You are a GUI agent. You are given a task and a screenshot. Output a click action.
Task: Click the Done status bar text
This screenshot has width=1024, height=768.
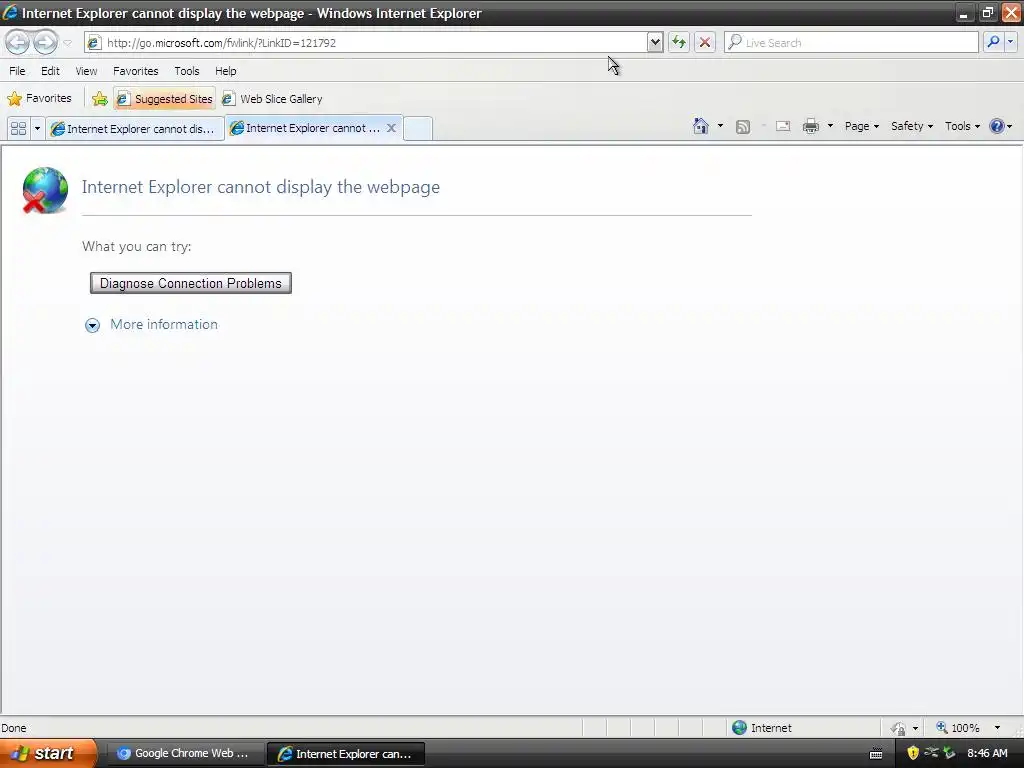(14, 728)
